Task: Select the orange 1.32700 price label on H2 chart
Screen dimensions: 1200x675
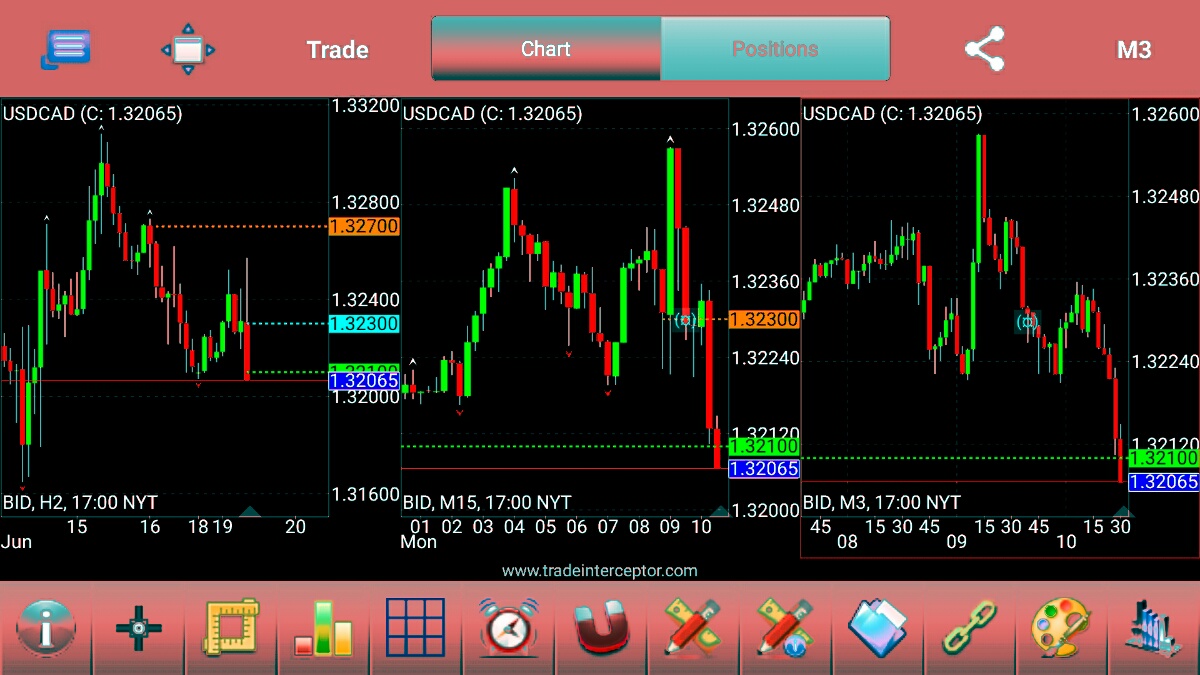Action: click(x=364, y=227)
